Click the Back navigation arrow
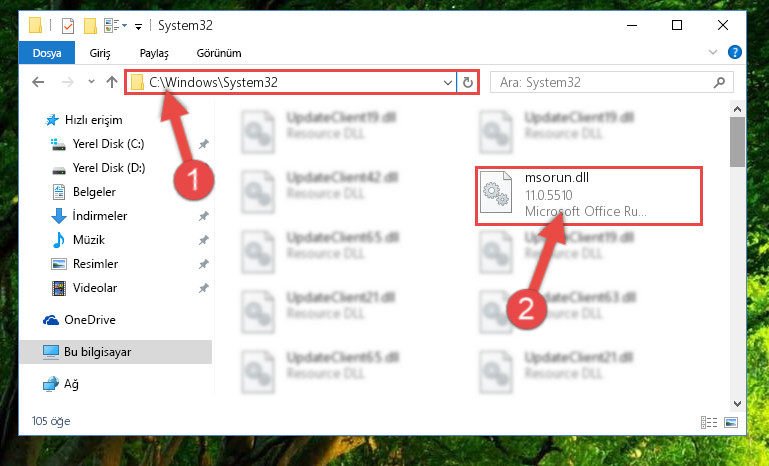769x466 pixels. (38, 82)
